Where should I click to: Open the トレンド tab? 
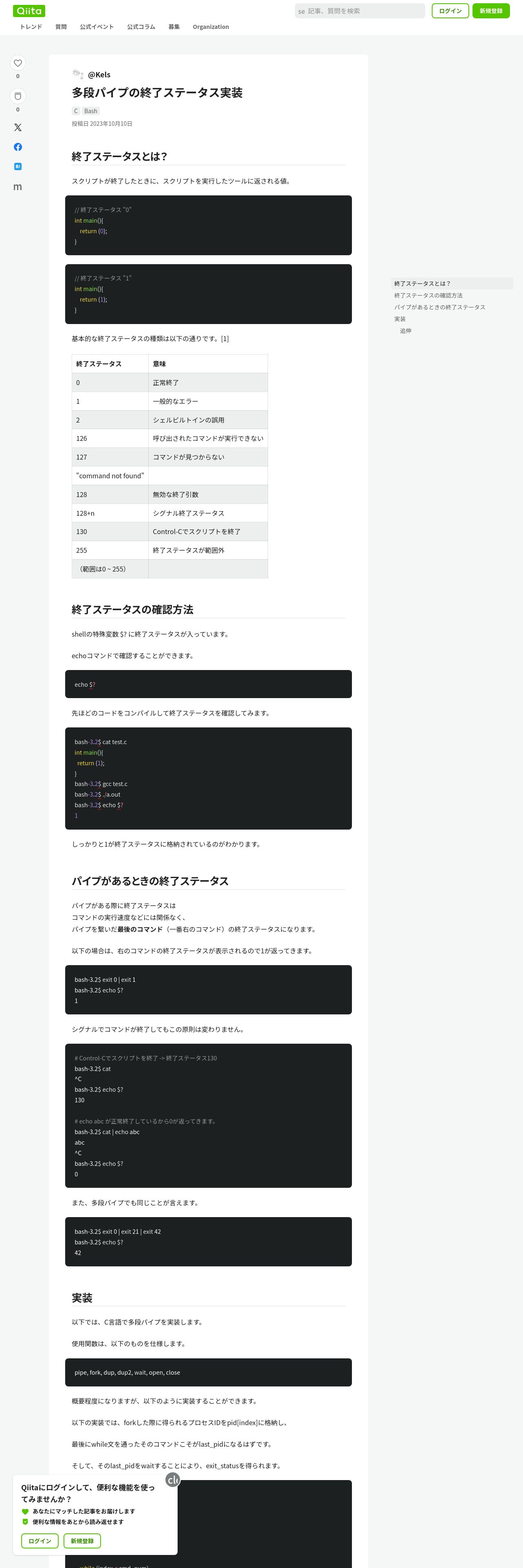31,27
